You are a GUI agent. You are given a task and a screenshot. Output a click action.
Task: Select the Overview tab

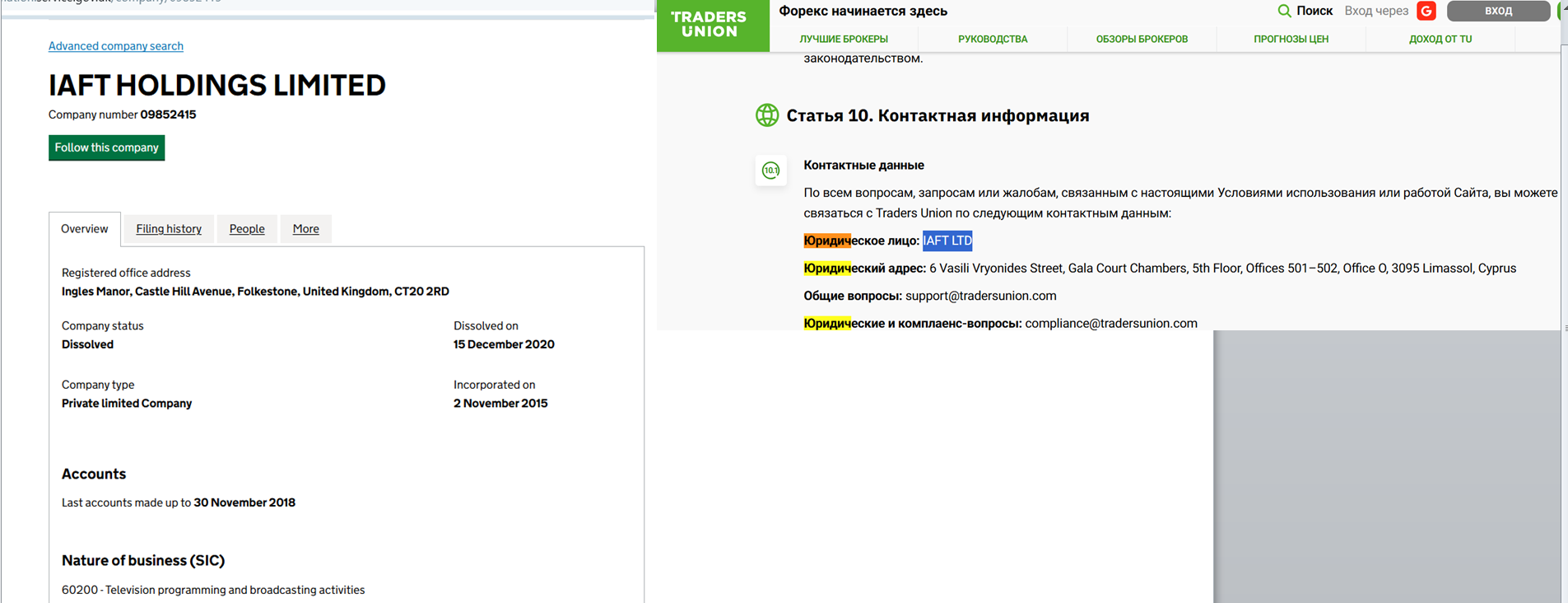point(84,229)
